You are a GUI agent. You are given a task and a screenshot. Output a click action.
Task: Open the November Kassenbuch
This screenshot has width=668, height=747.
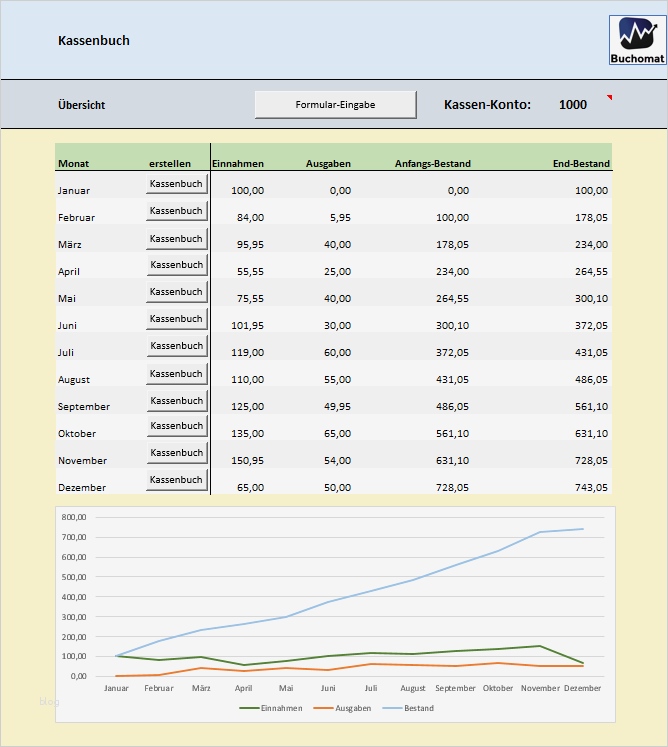[176, 454]
